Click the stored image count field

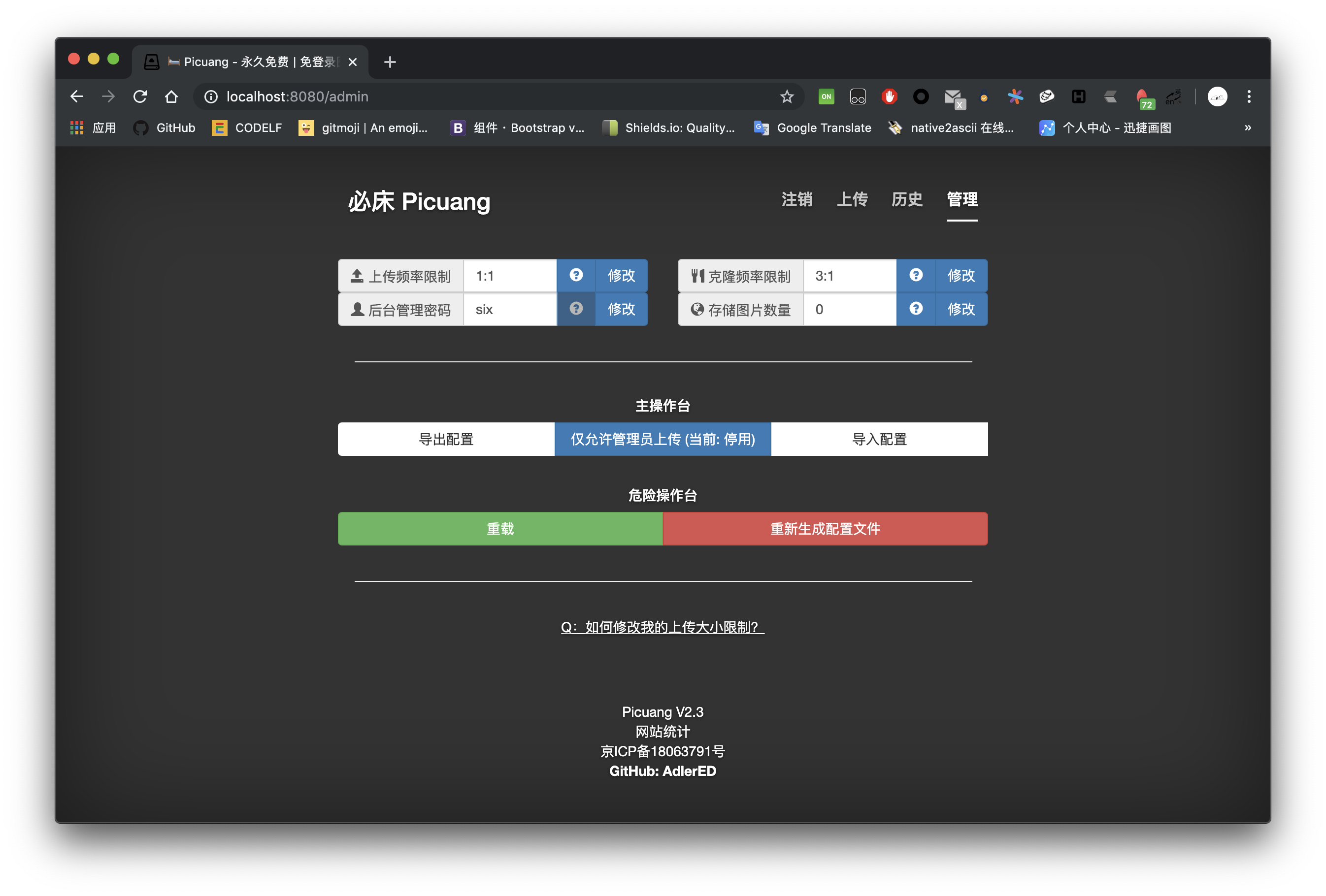click(850, 309)
